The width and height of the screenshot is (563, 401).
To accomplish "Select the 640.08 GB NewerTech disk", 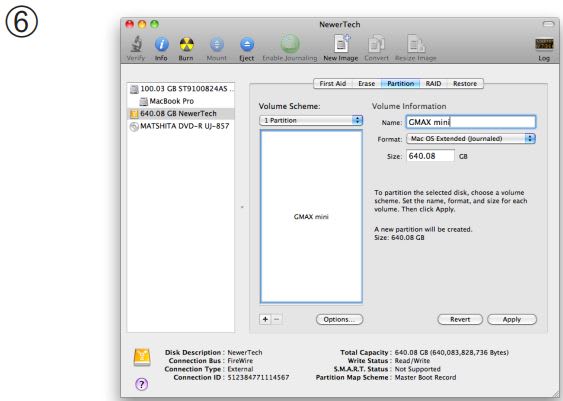I will (x=181, y=114).
